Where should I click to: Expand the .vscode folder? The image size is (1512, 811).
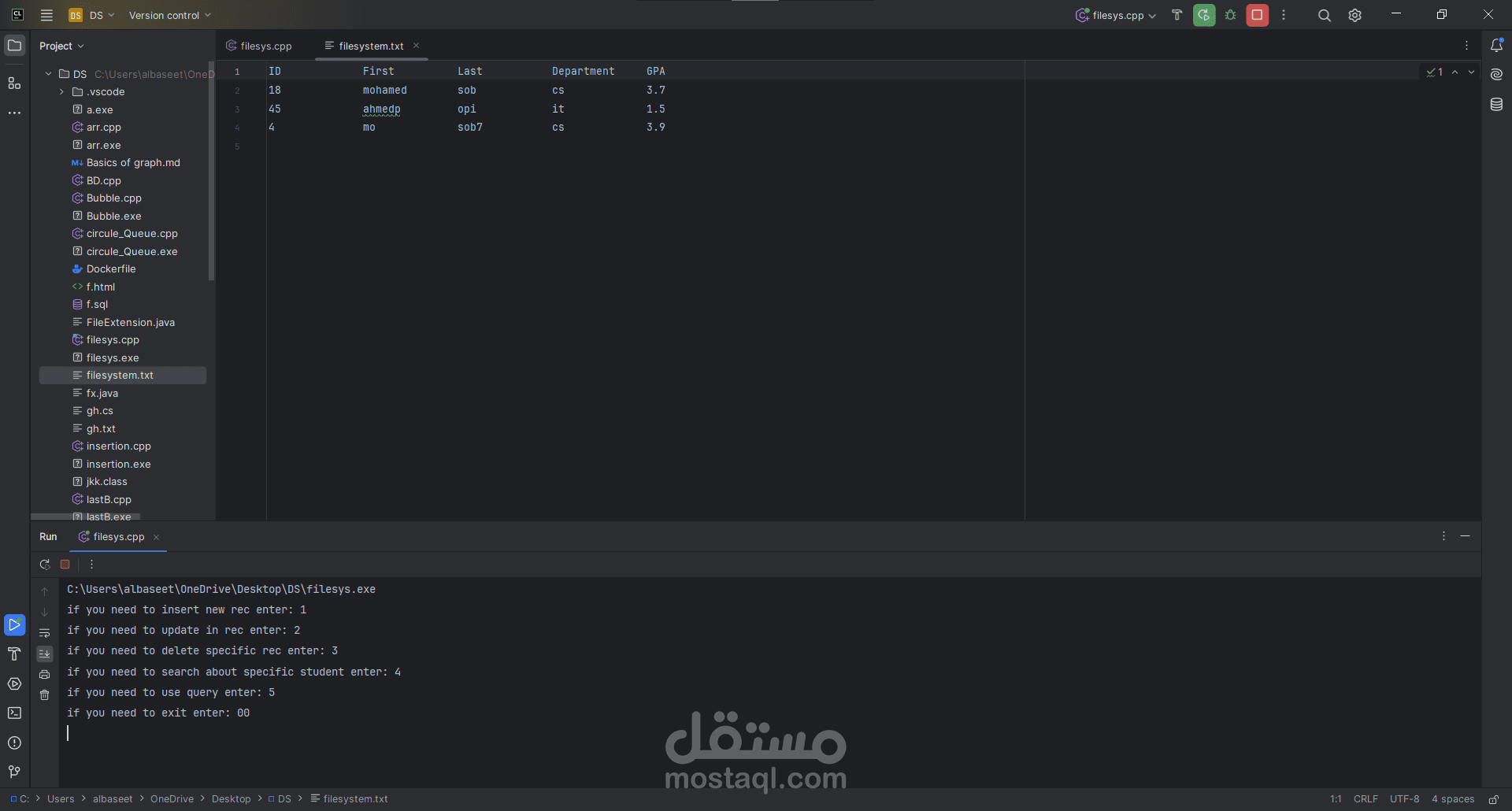point(62,92)
